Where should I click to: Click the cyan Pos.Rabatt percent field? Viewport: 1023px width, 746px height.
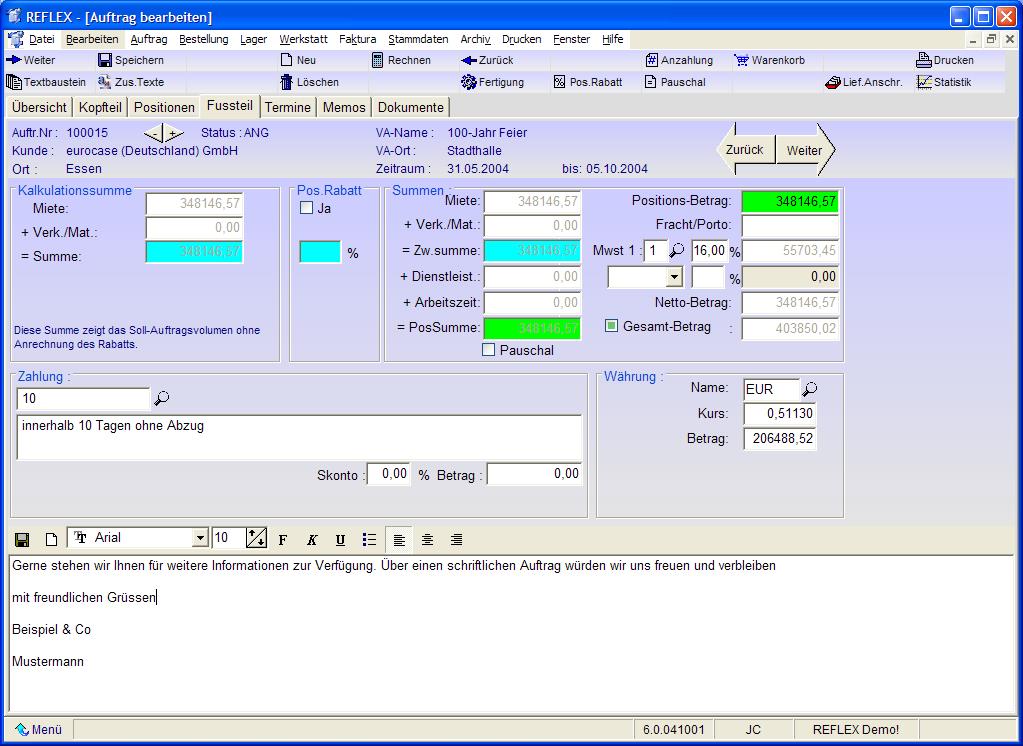coord(320,252)
